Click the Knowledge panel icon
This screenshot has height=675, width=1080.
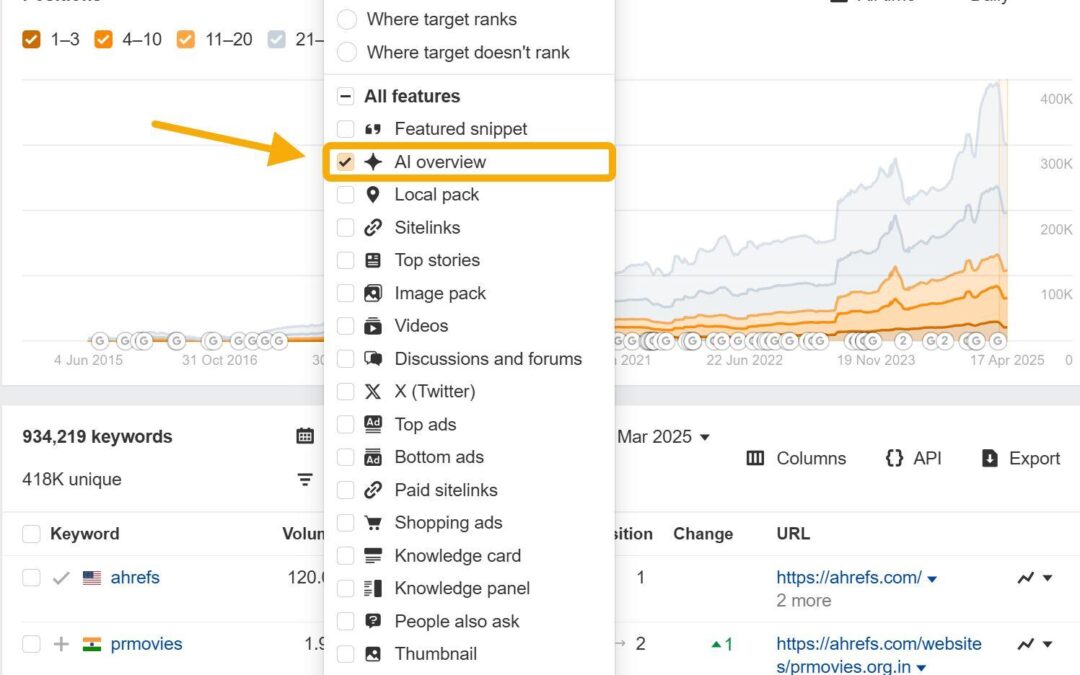click(x=373, y=588)
